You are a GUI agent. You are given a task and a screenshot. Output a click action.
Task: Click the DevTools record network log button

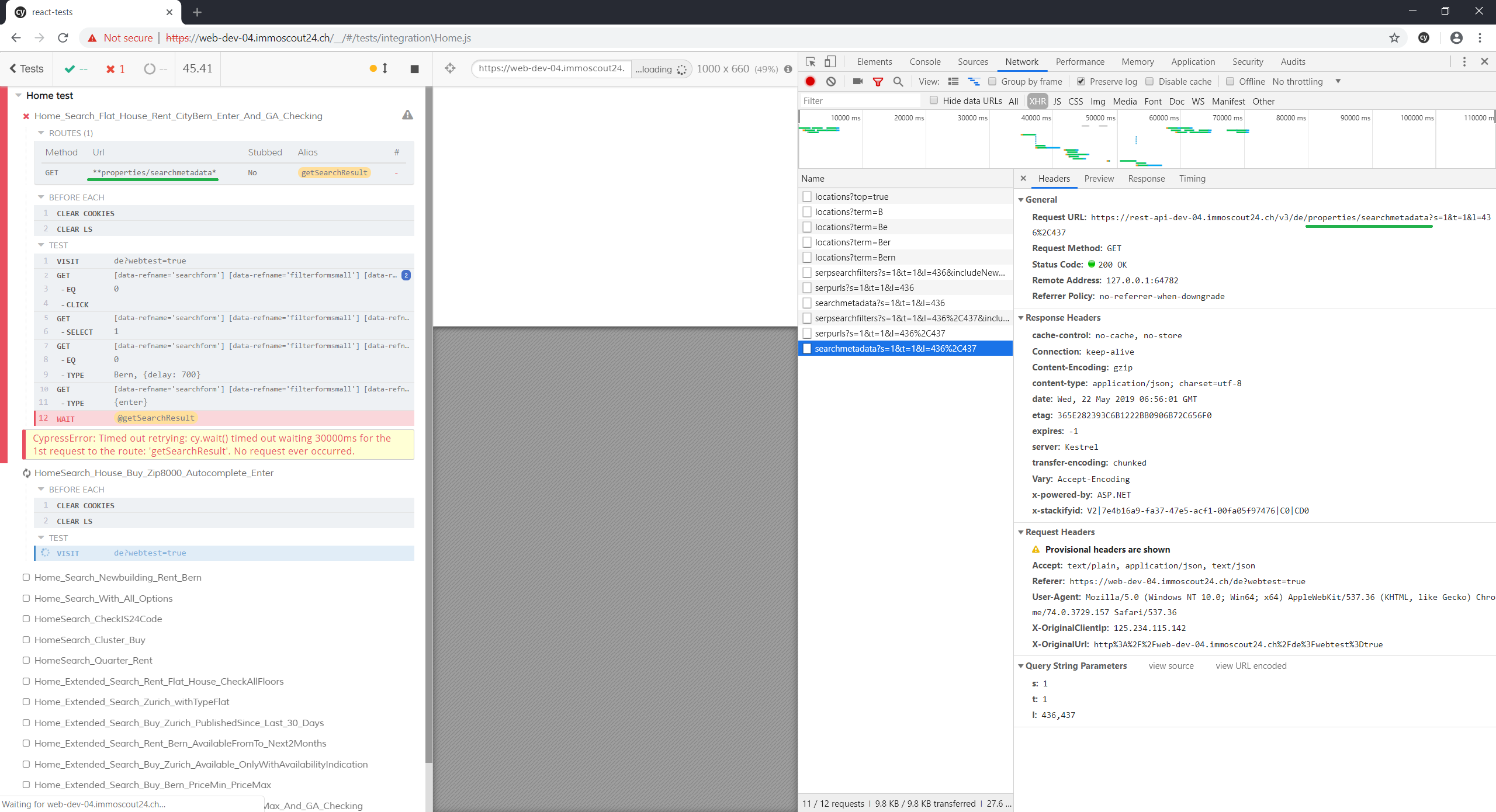[x=810, y=81]
